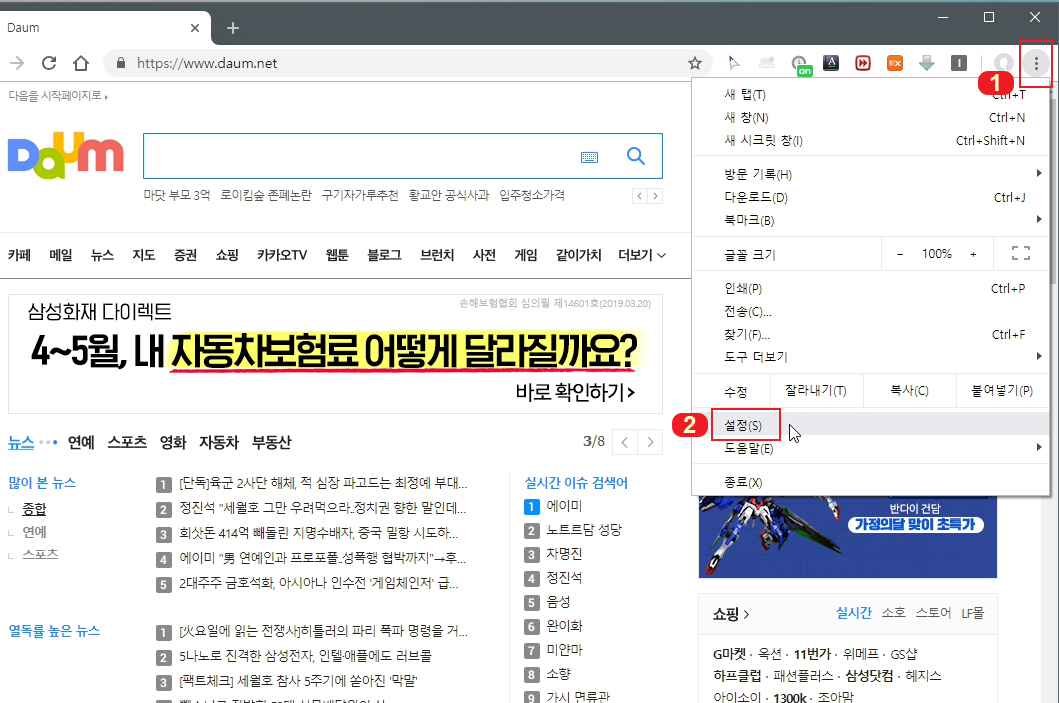Screen dimensions: 1059x703
Task: Open 새 시크릿 창(I) incognito window
Action: (871, 140)
